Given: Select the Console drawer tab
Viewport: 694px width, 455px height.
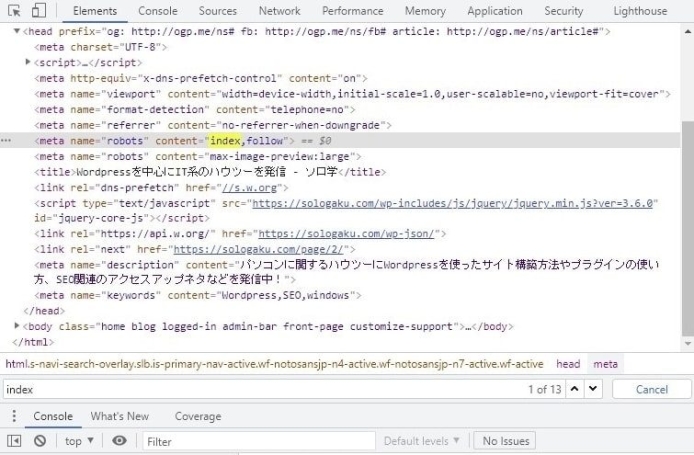Looking at the screenshot, I should [53, 416].
